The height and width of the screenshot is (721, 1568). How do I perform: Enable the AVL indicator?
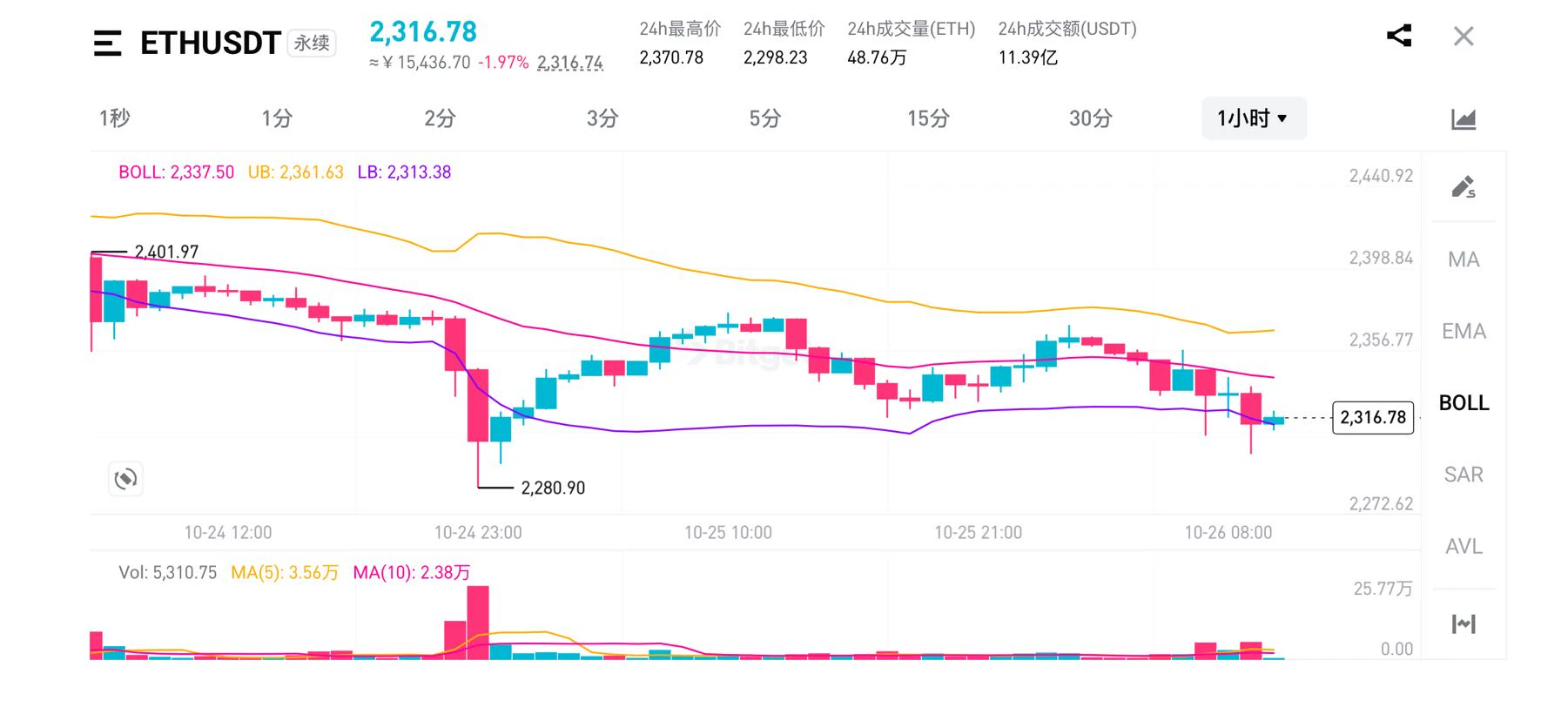click(1464, 546)
